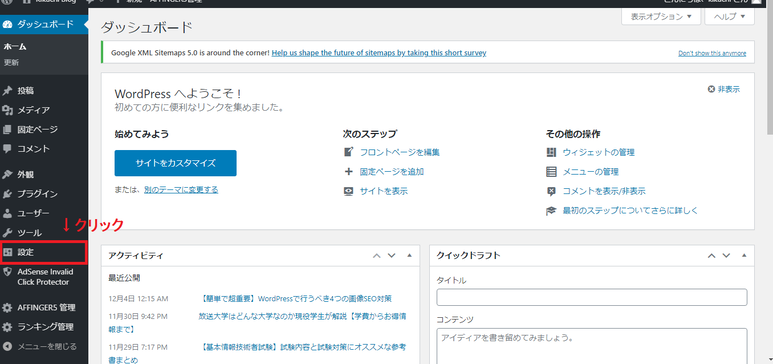Expand the ヘルプ dropdown tab
This screenshot has width=773, height=364.
tap(730, 17)
